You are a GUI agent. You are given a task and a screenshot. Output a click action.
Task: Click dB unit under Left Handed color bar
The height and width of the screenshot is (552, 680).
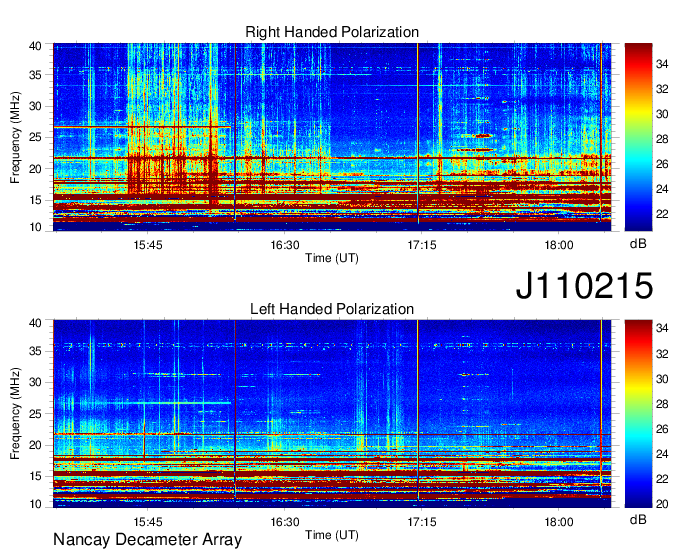point(638,519)
